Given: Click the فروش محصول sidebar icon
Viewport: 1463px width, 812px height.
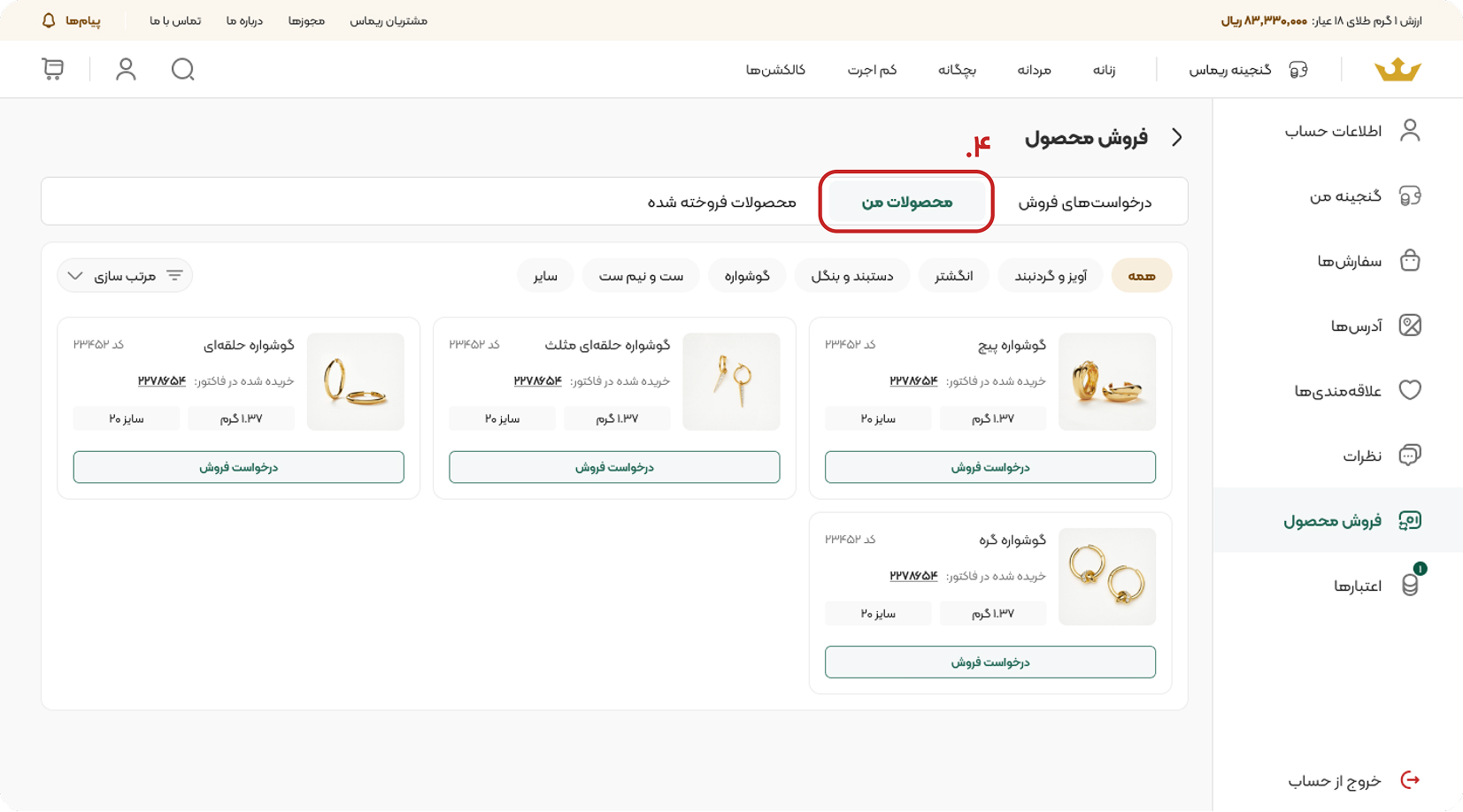Looking at the screenshot, I should tap(1410, 520).
